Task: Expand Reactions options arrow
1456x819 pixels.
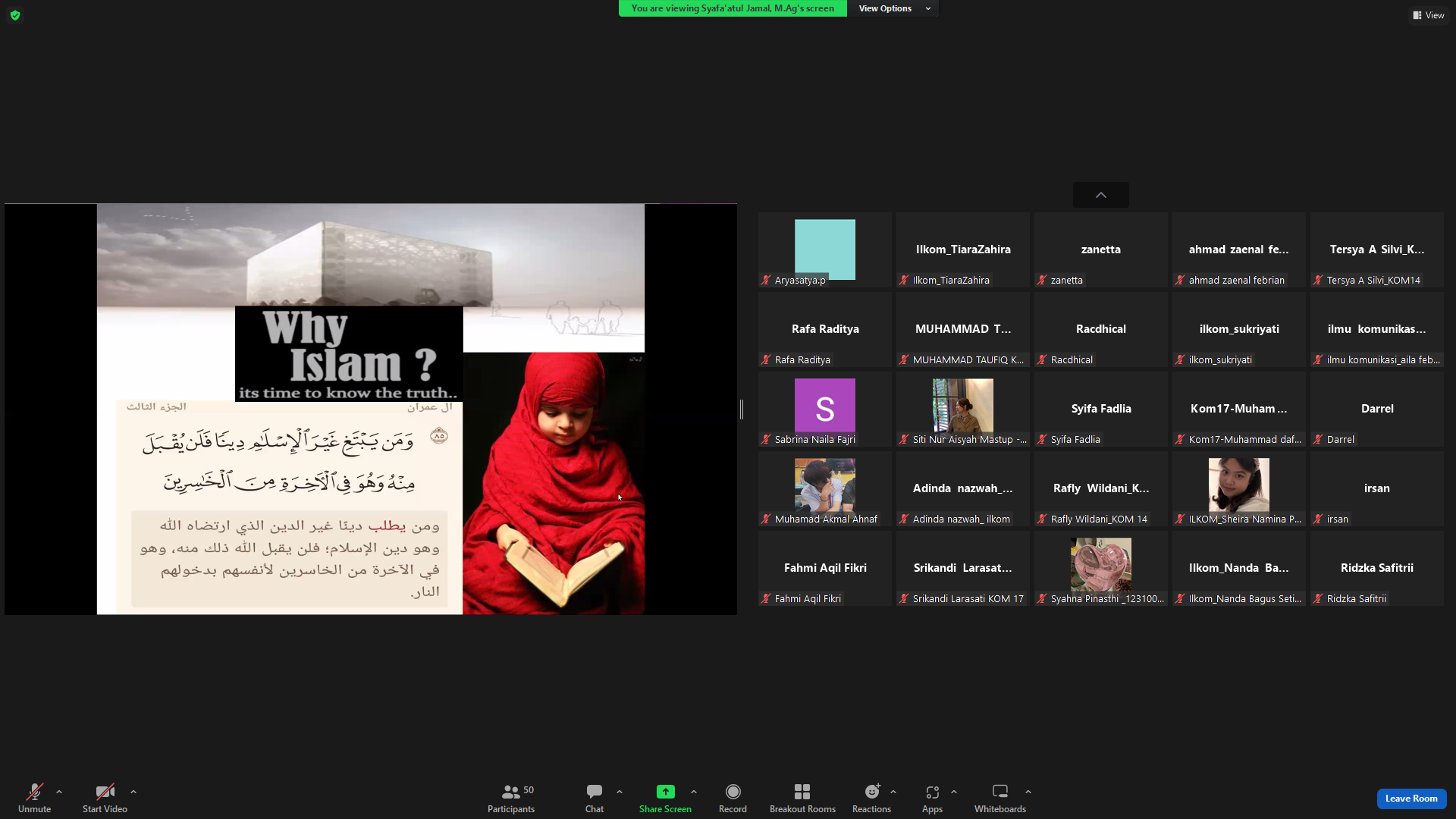Action: coord(893,792)
